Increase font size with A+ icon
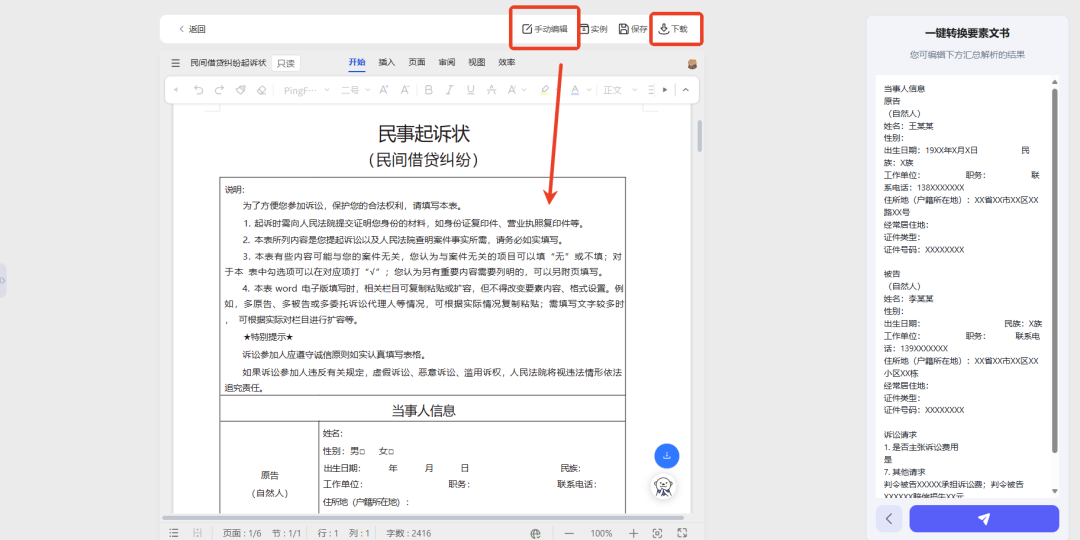This screenshot has height=540, width=1080. click(x=384, y=90)
